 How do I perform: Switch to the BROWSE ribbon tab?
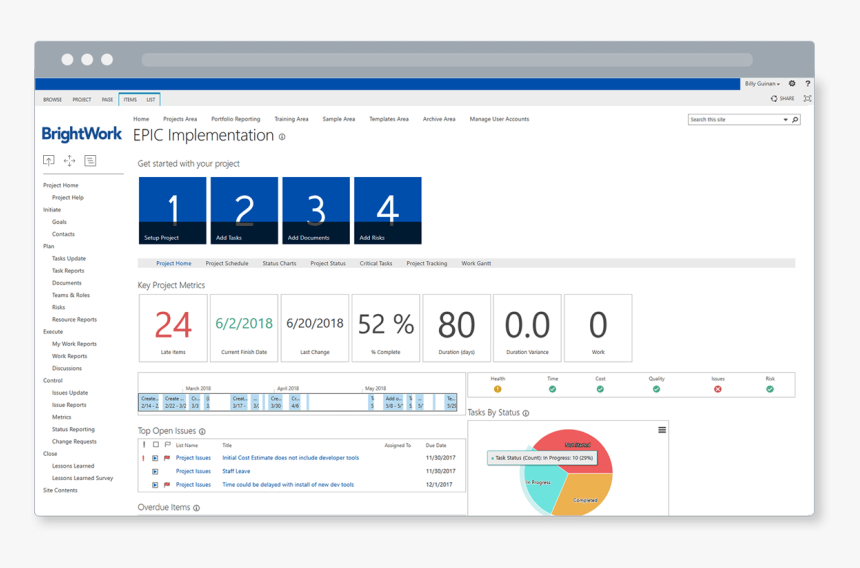tap(53, 100)
